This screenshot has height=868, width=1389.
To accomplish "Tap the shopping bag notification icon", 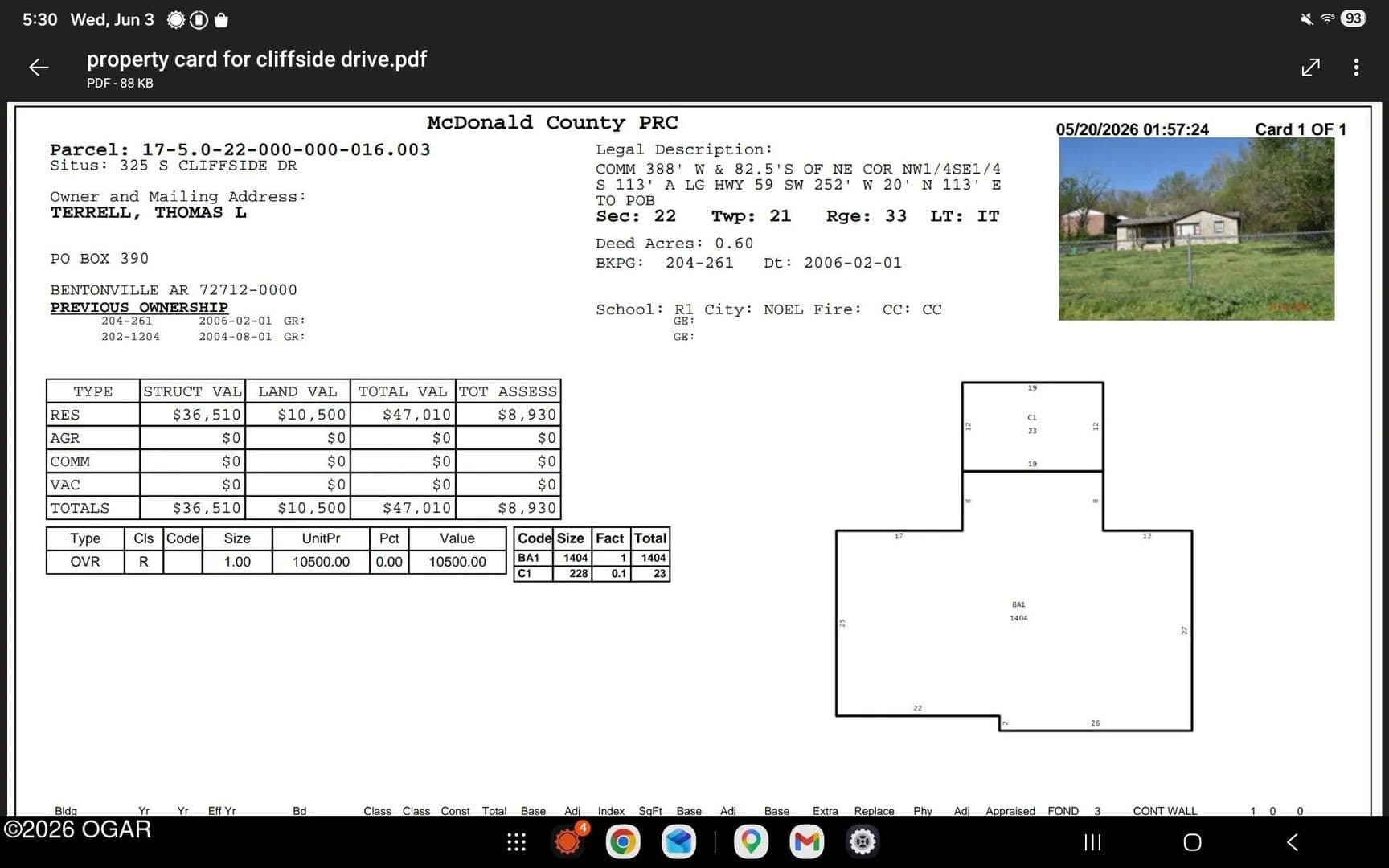I will (x=222, y=20).
